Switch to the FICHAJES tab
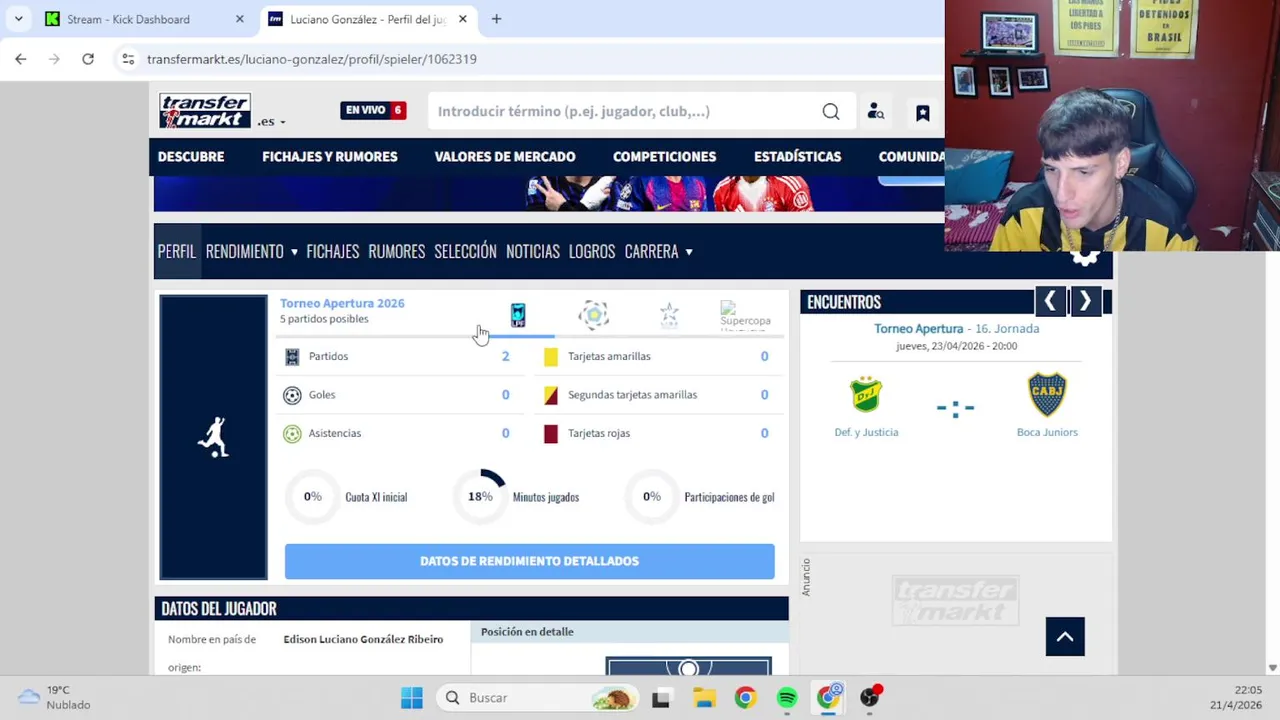This screenshot has width=1280, height=720. [x=333, y=251]
